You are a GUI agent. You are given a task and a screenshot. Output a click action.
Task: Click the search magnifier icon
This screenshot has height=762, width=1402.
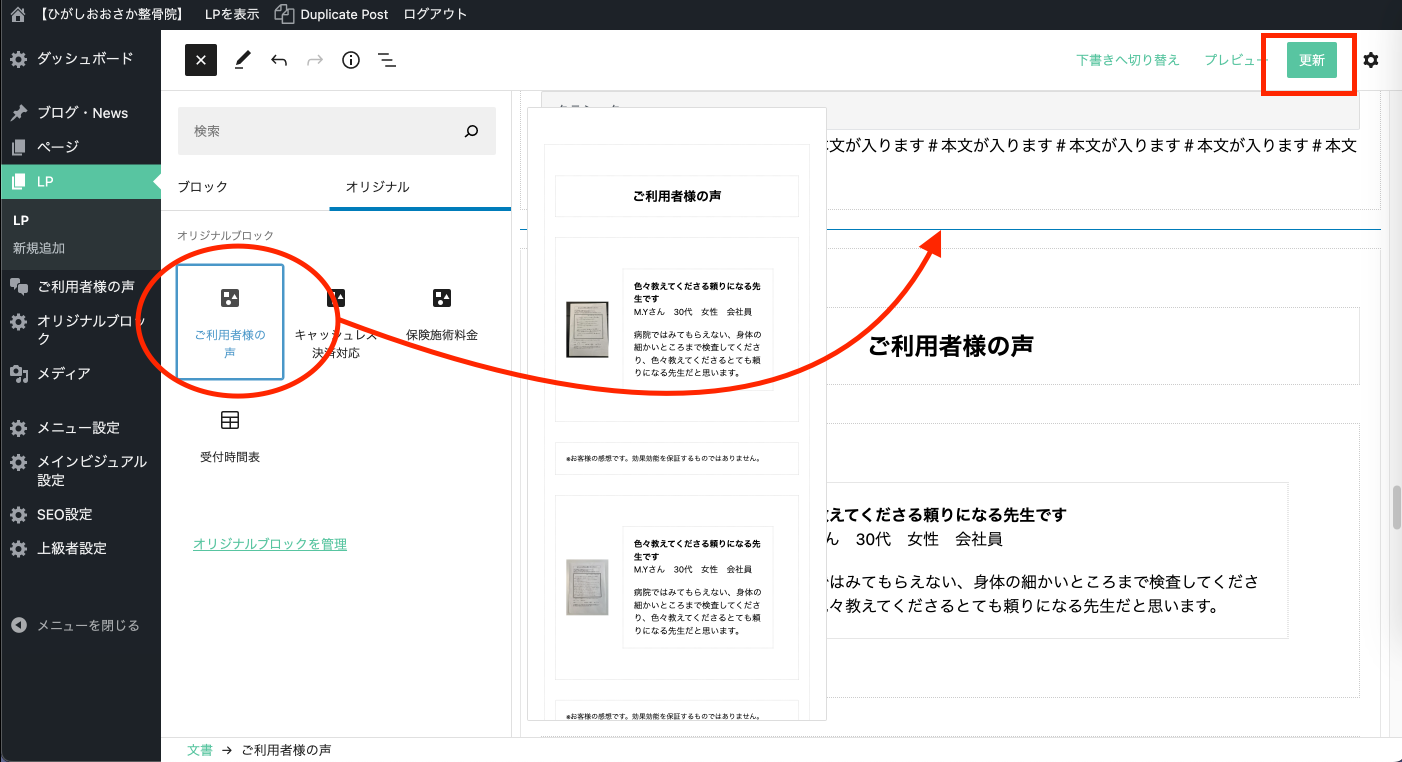click(472, 131)
